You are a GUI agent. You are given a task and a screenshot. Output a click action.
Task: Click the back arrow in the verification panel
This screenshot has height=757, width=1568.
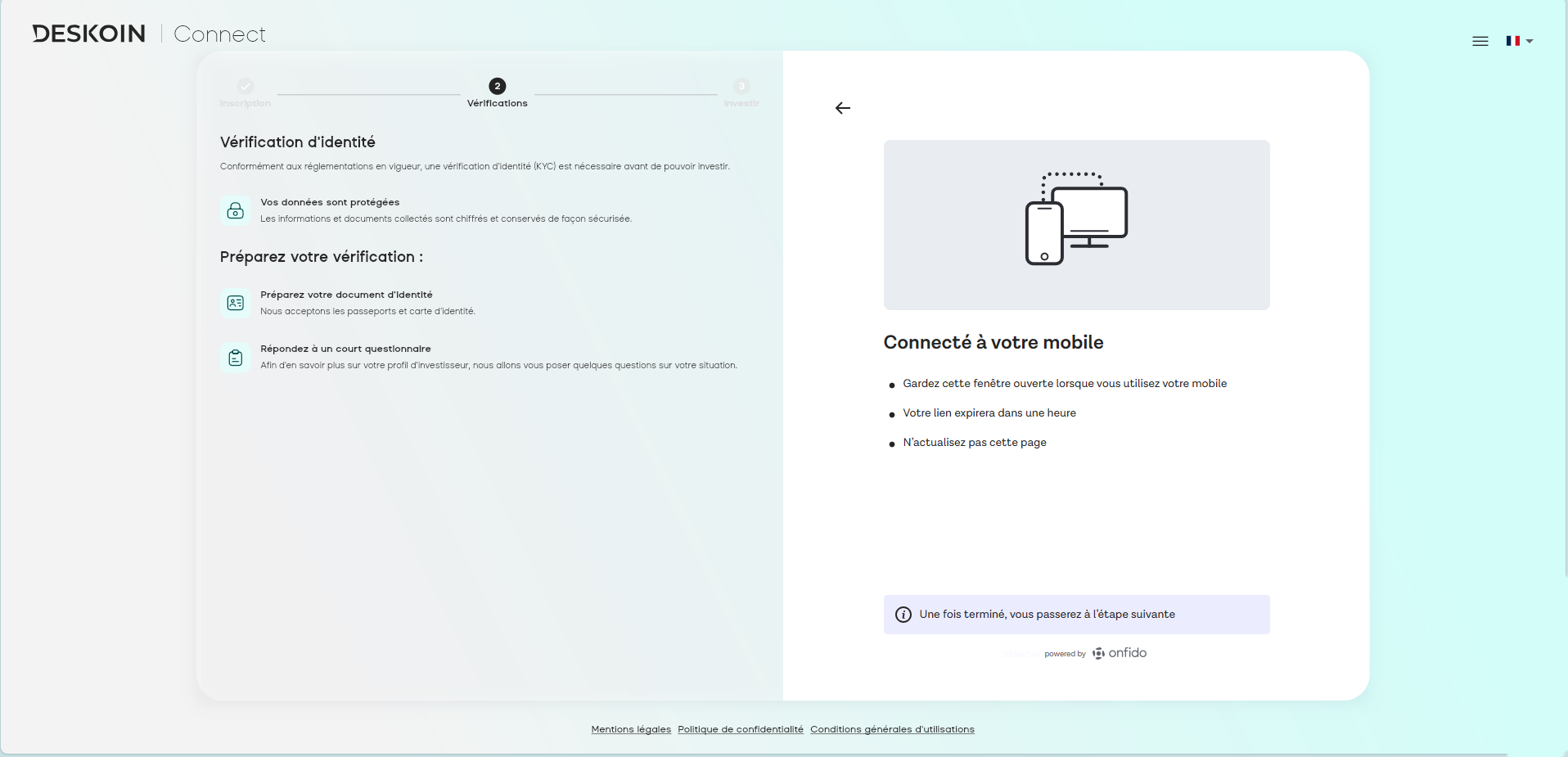coord(842,107)
